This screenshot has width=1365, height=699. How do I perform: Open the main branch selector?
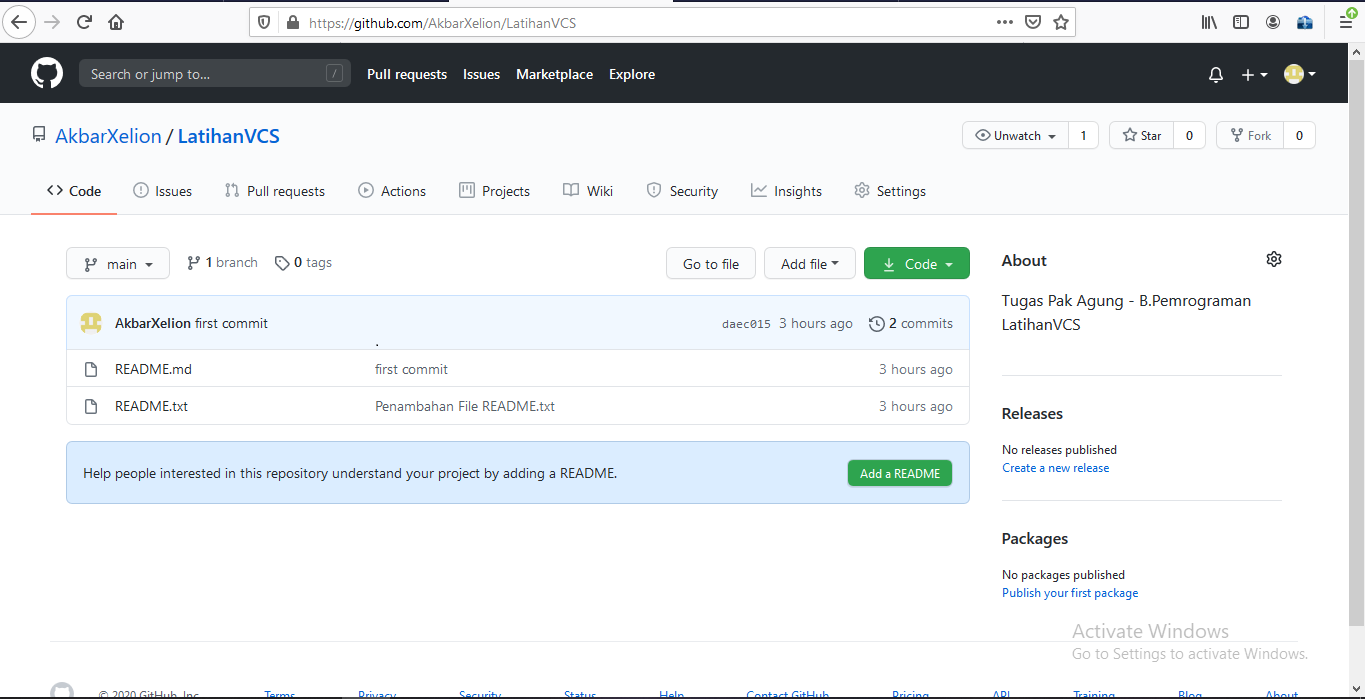(118, 264)
